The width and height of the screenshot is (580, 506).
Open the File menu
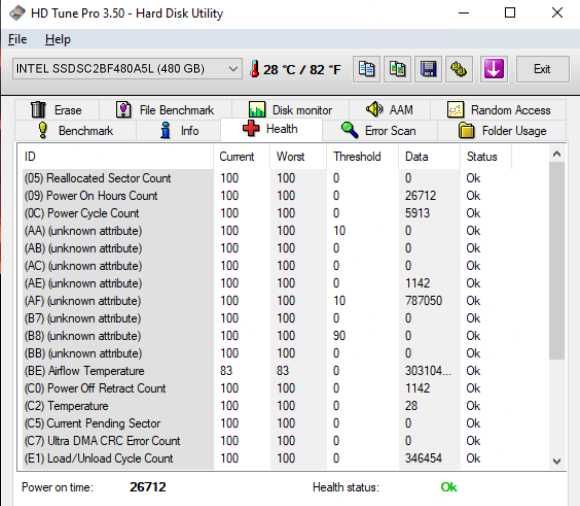tap(17, 39)
